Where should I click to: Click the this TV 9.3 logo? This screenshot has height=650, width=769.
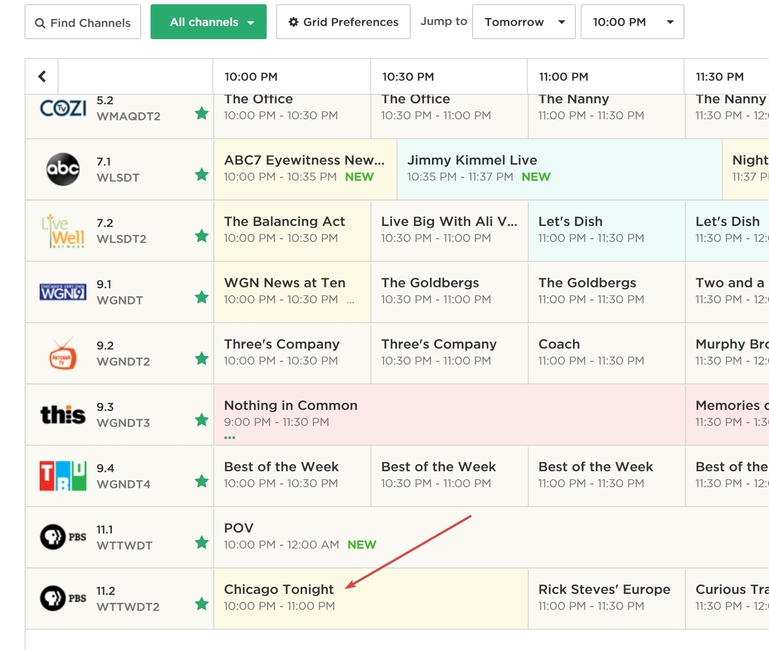pos(63,415)
